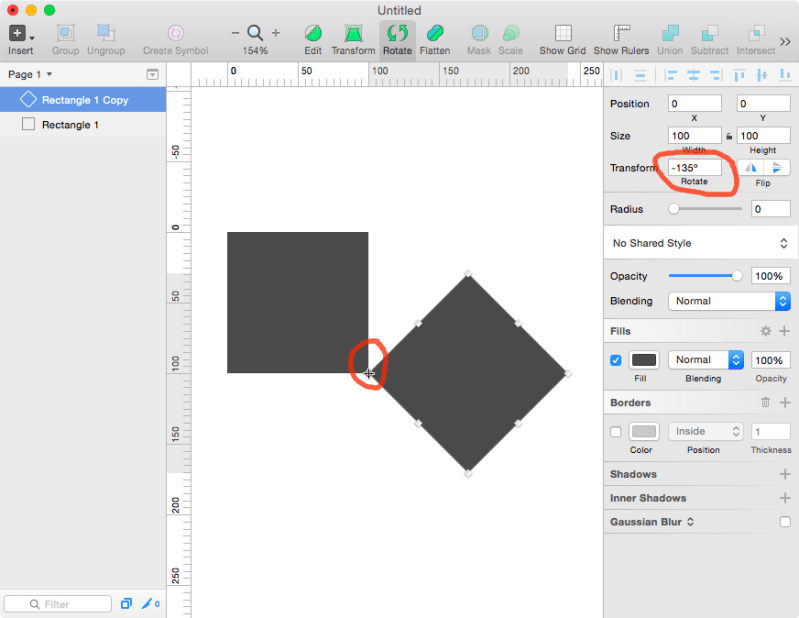The image size is (799, 618).
Task: Delete unused borders with trash icon
Action: (x=765, y=402)
